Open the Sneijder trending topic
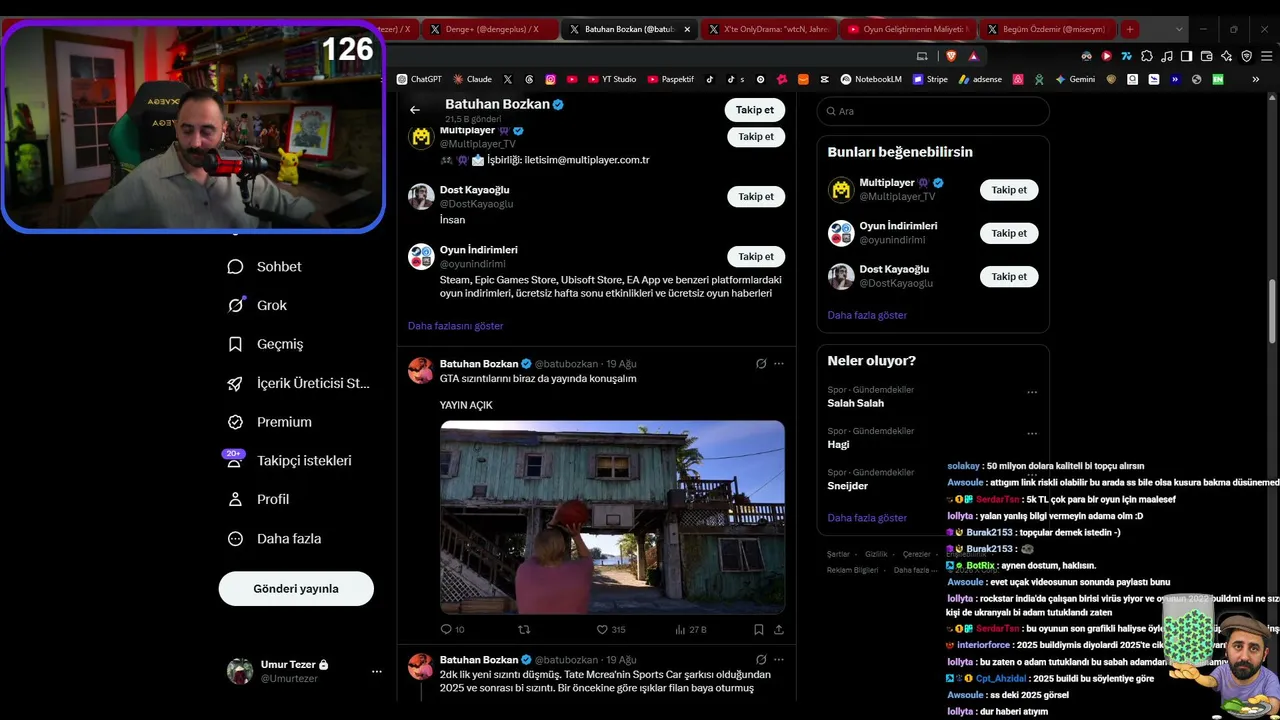Screen dimensions: 1280x720 pos(848,486)
